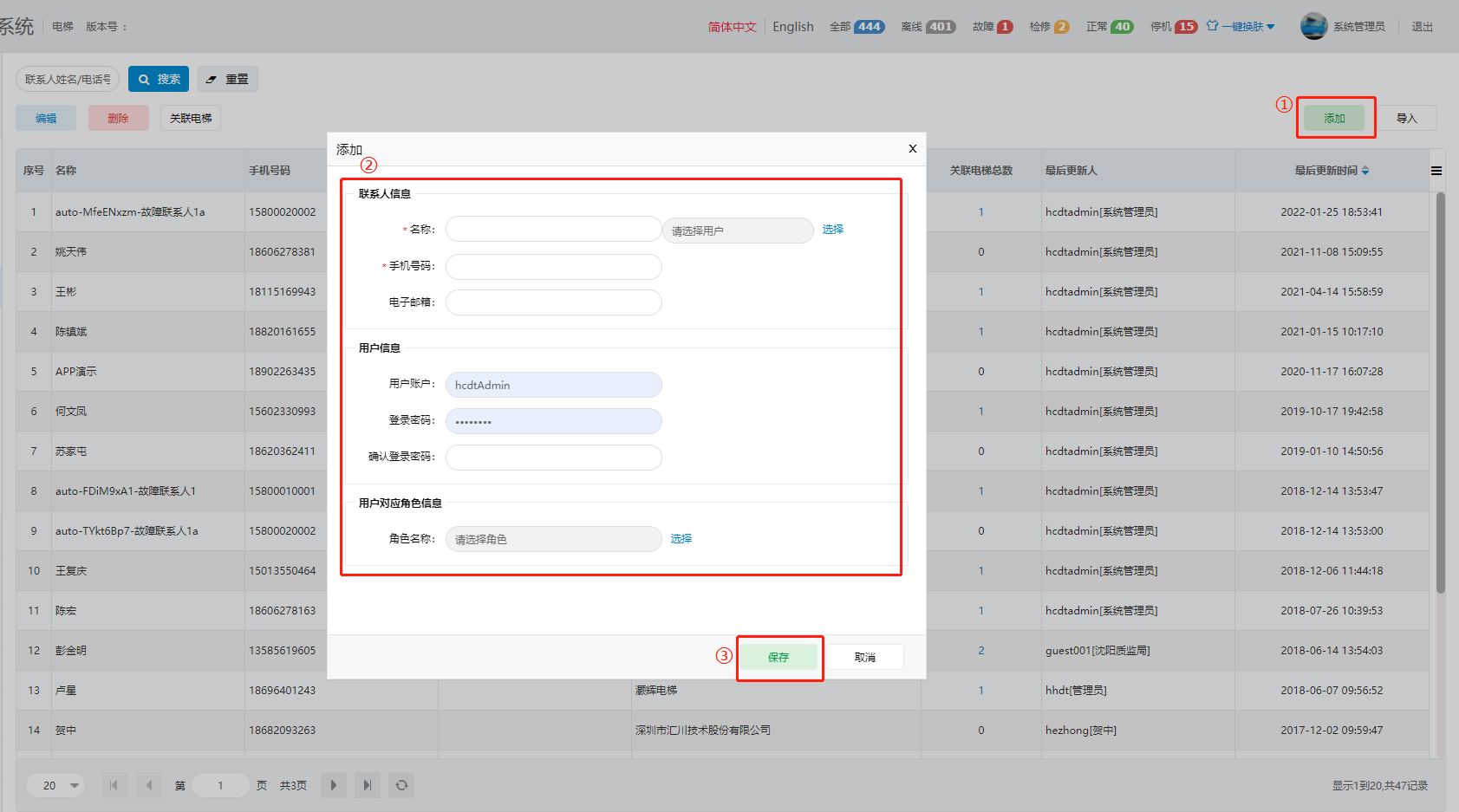Screen dimensions: 1459x812
Task: Click timestamp 2022-01-25 18:53:41
Action: pyautogui.click(x=1332, y=212)
